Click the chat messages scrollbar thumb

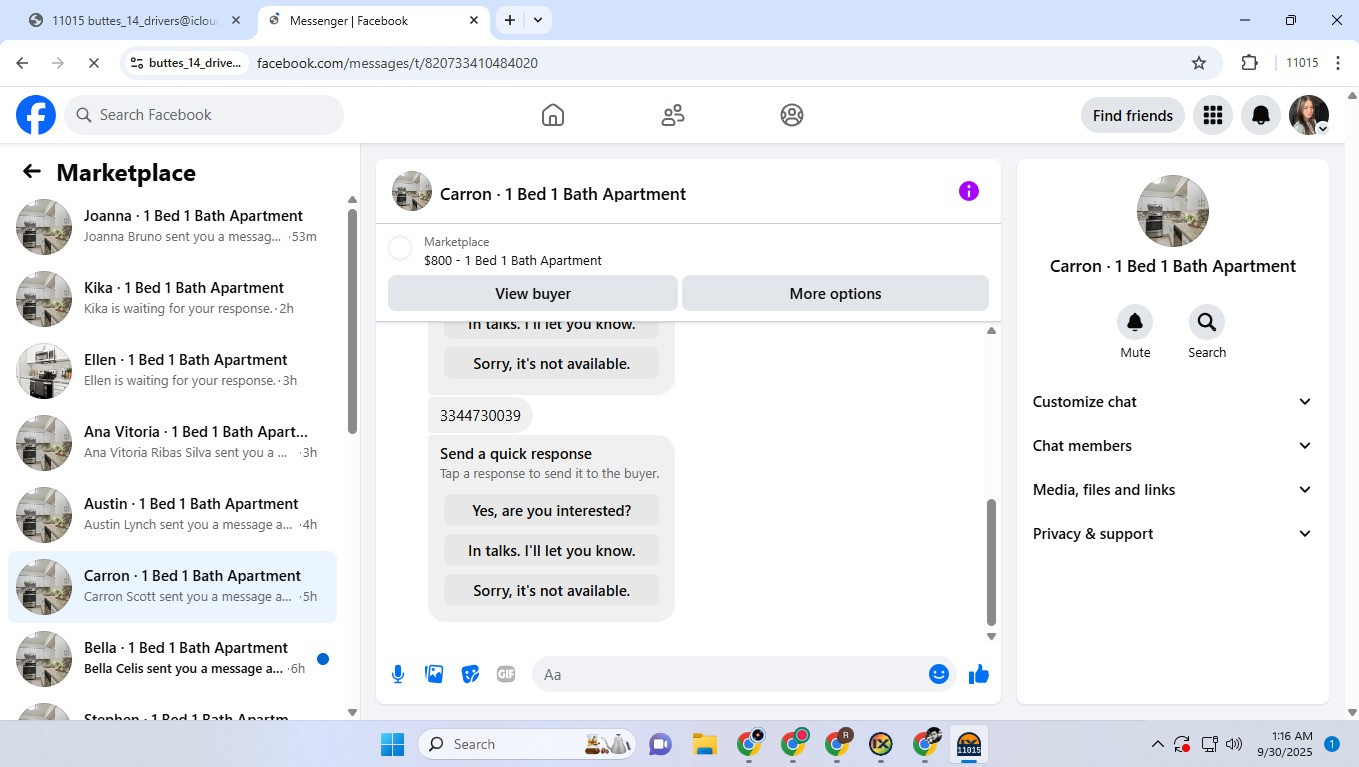click(991, 562)
